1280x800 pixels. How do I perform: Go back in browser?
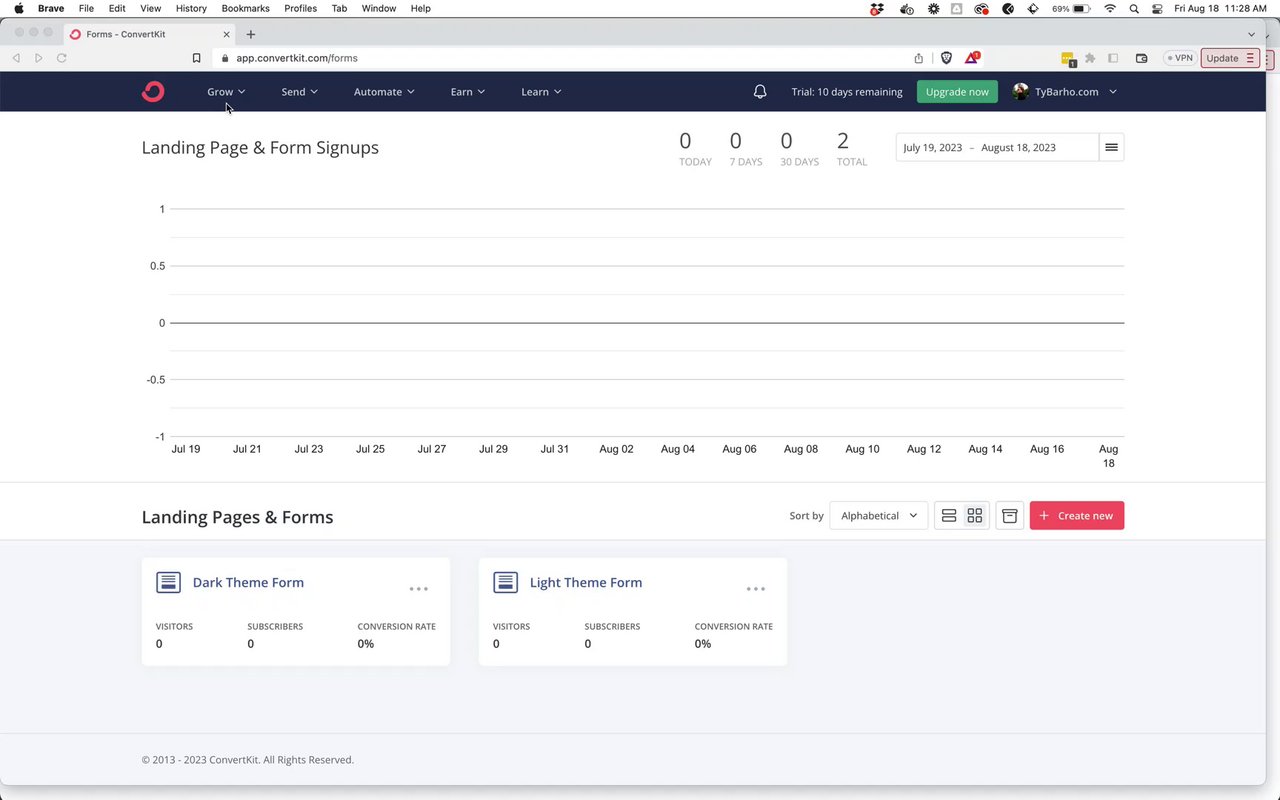point(16,58)
